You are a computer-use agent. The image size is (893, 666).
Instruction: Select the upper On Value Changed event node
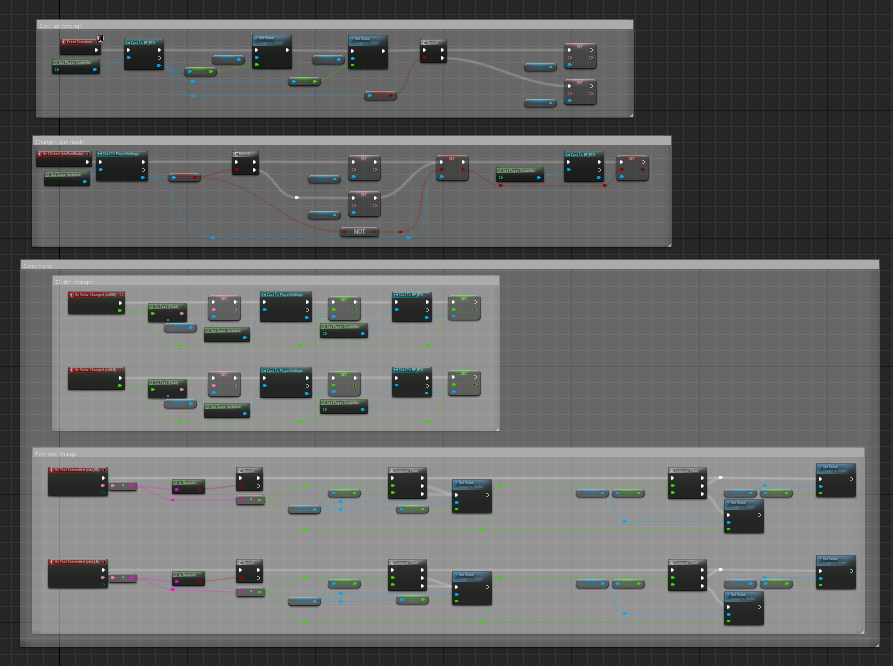coord(96,301)
